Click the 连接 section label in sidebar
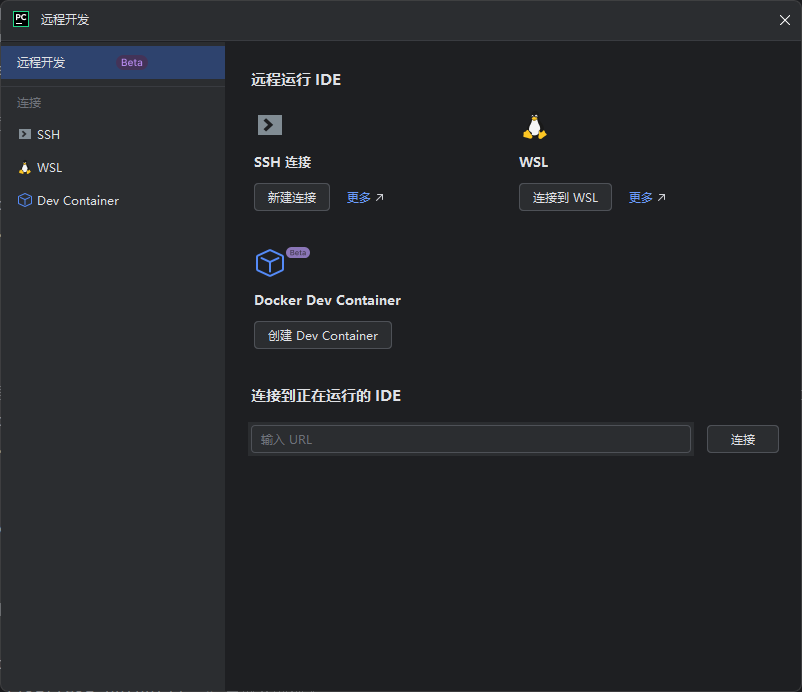 (29, 103)
